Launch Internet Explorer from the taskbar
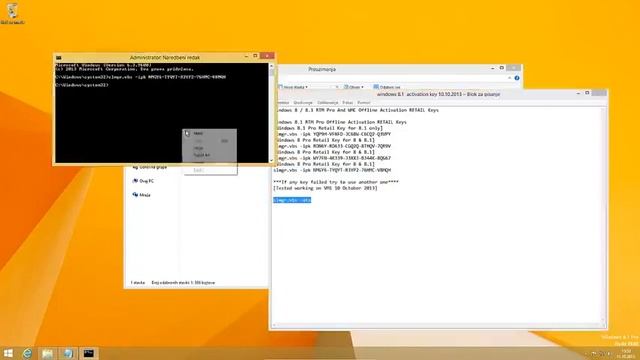The width and height of the screenshot is (640, 360). 27,353
